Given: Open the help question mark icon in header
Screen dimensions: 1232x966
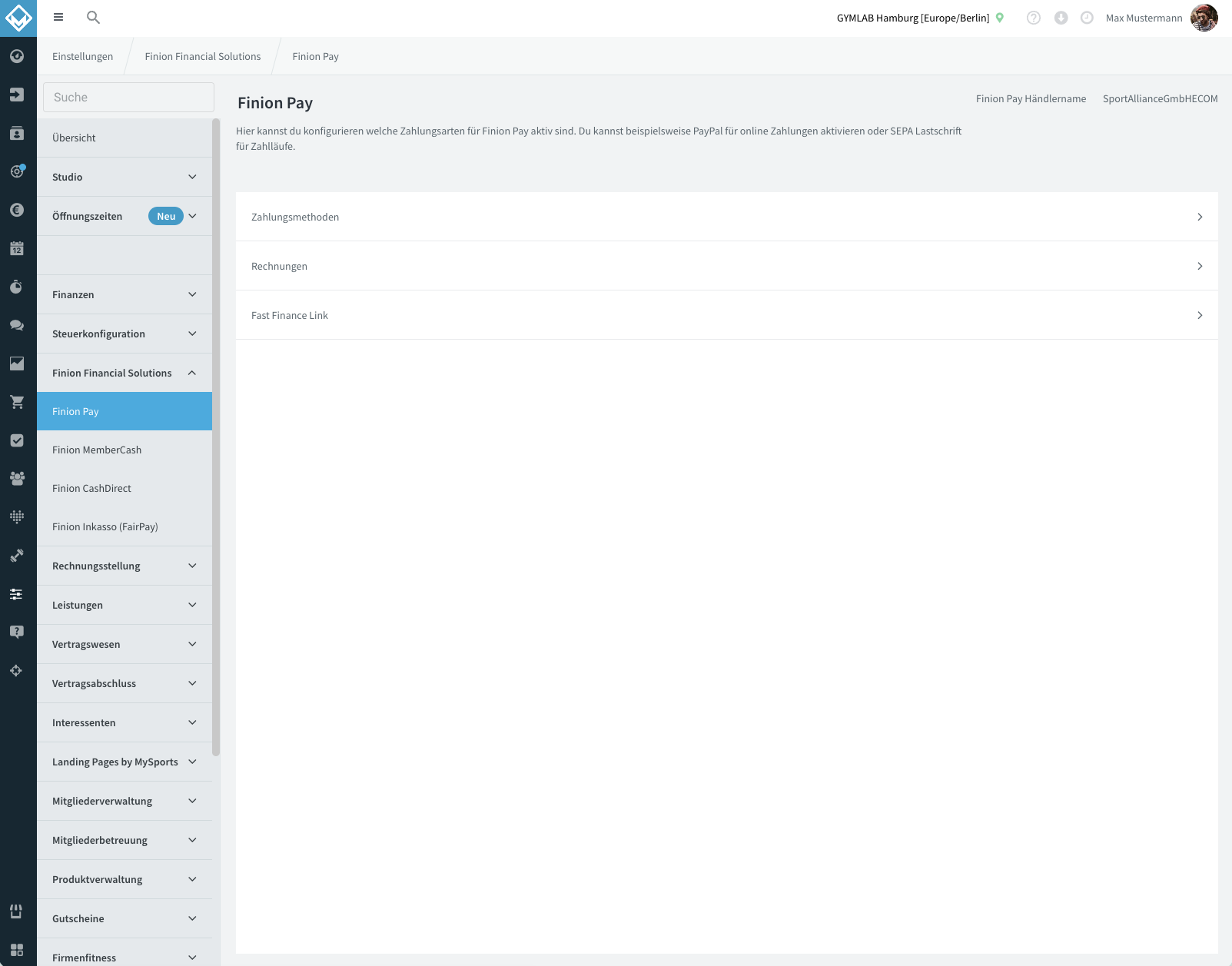Looking at the screenshot, I should pos(1034,18).
